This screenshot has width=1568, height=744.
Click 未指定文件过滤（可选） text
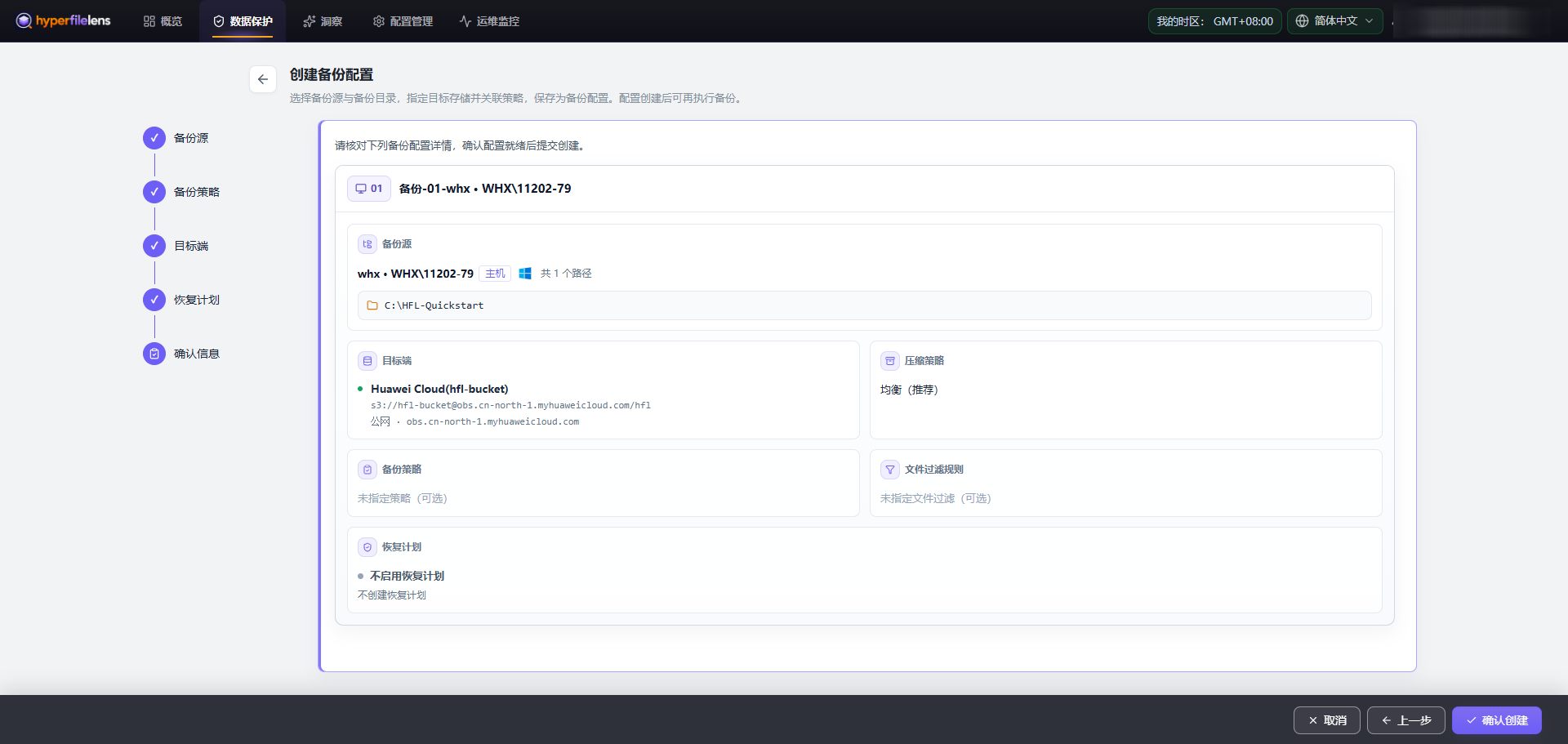936,498
